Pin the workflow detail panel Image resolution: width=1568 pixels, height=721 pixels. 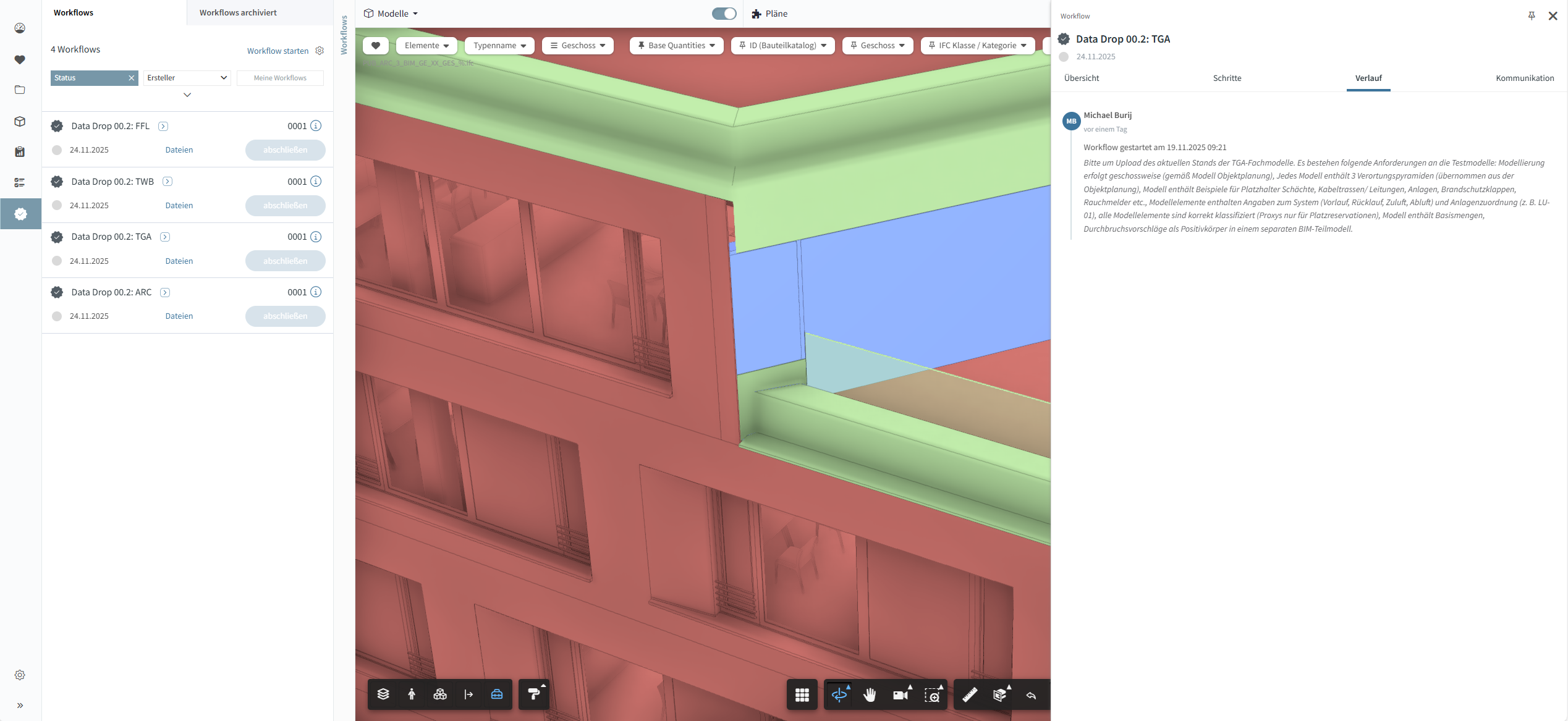pyautogui.click(x=1532, y=16)
